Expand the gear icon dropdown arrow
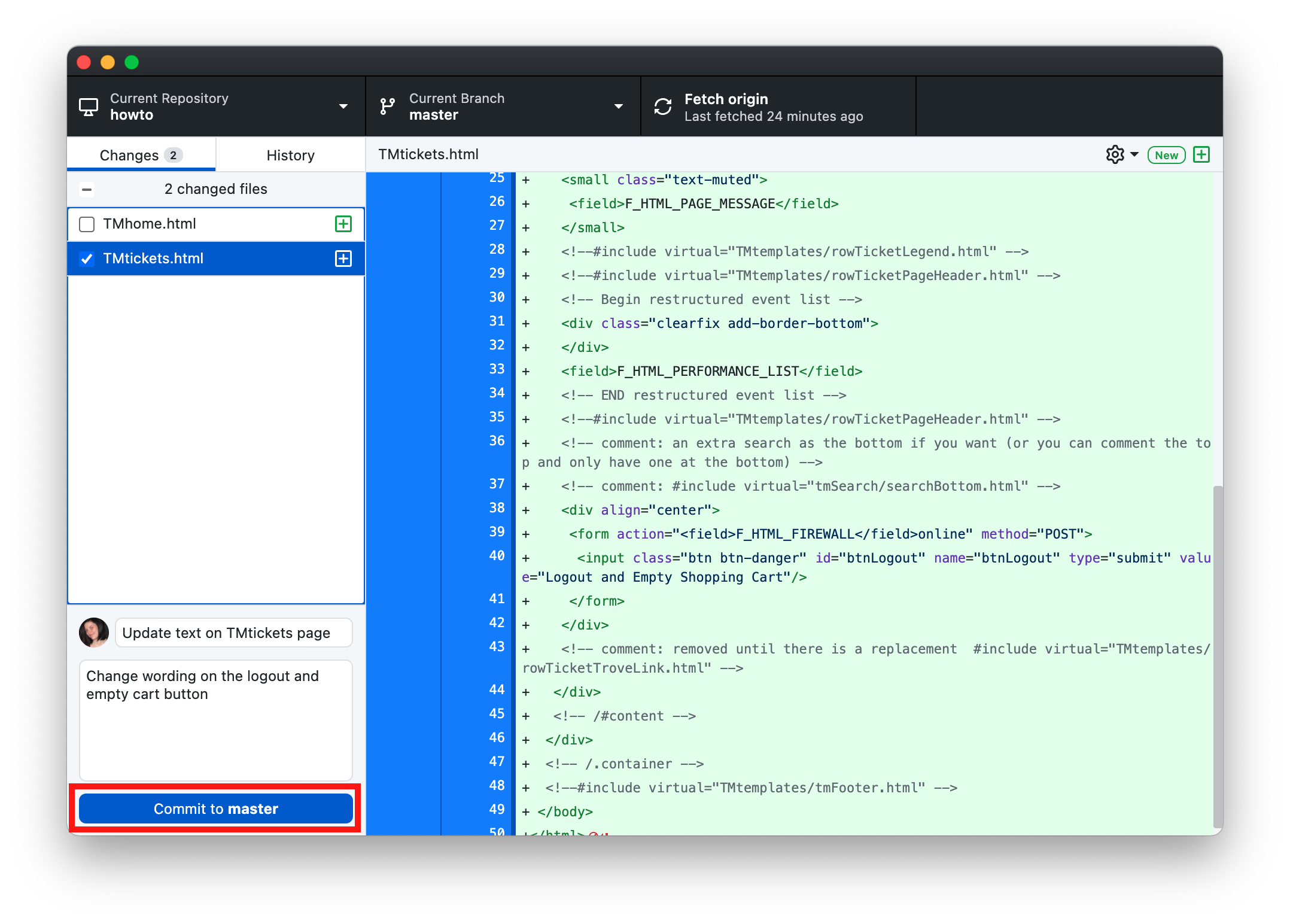This screenshot has width=1290, height=924. click(1134, 154)
